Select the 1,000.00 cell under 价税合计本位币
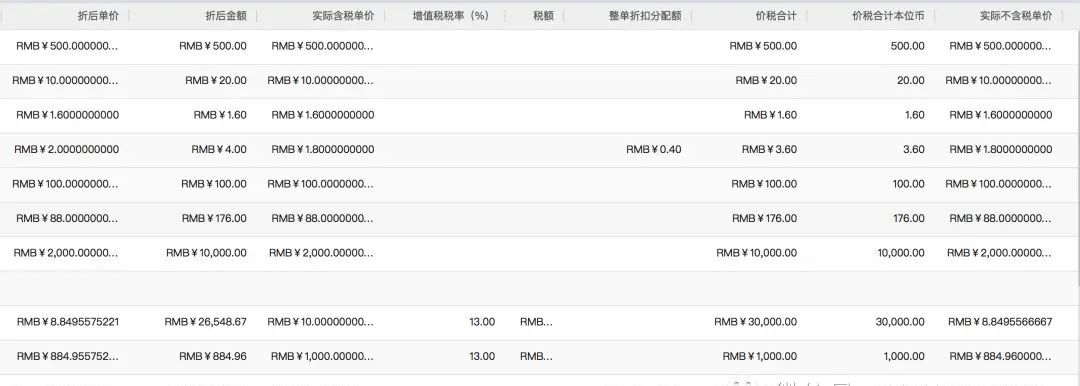1080x386 pixels. (905, 356)
